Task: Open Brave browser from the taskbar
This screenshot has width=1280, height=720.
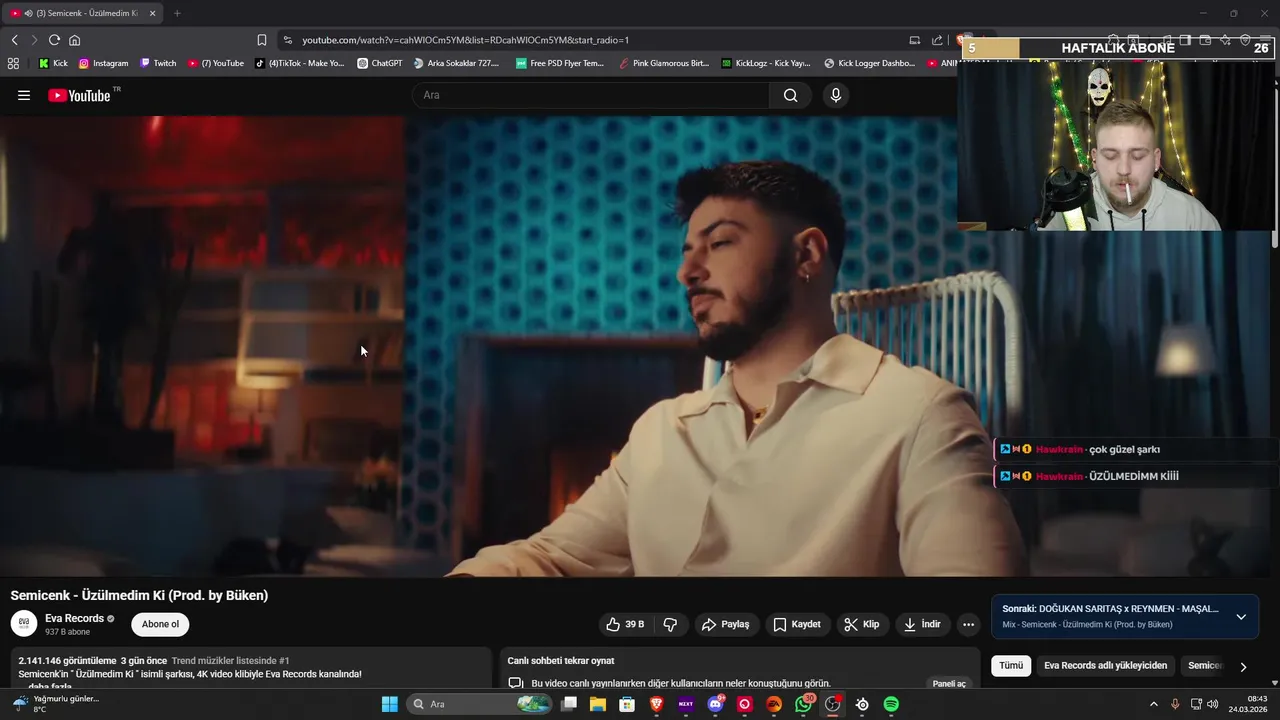Action: (x=656, y=704)
